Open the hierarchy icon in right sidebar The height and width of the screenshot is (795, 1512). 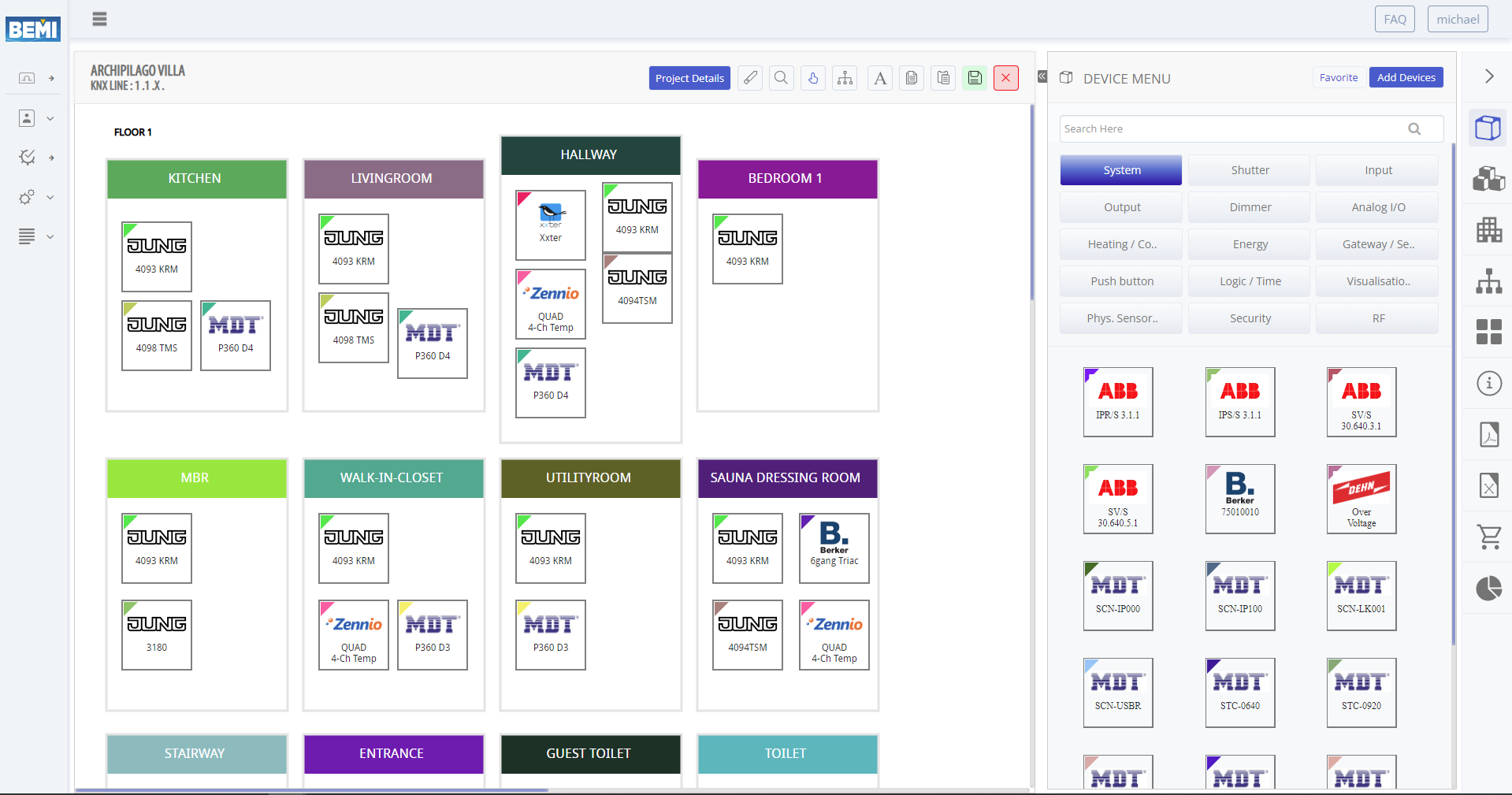[x=1488, y=281]
